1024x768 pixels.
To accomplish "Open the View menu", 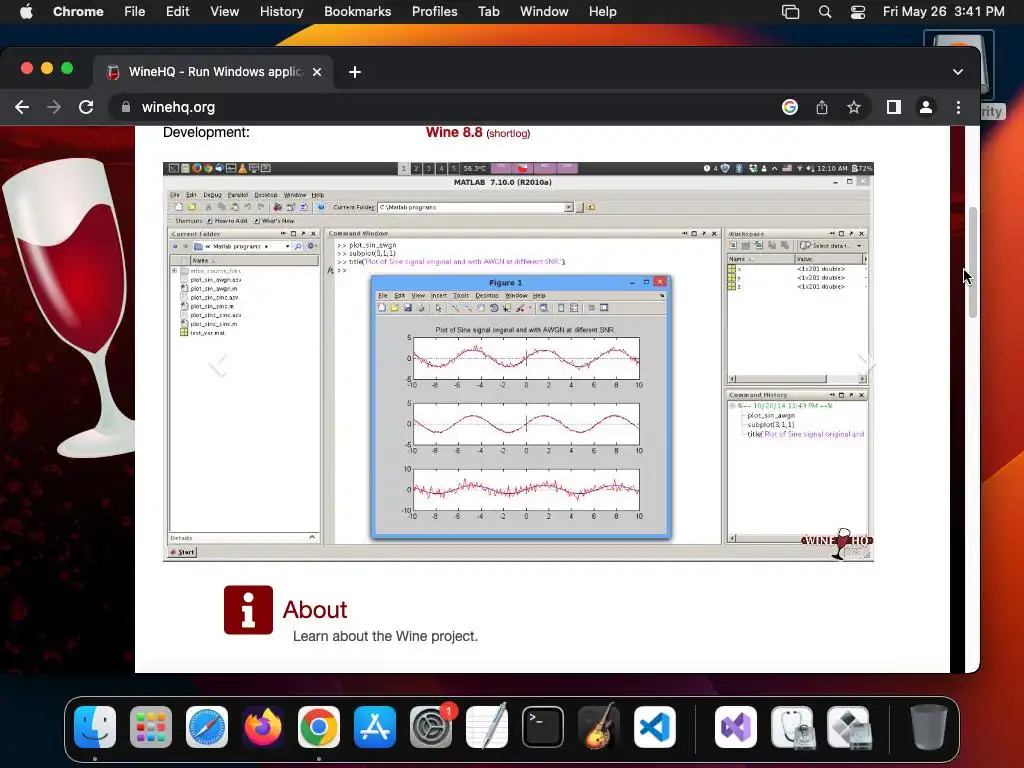I will pos(224,12).
